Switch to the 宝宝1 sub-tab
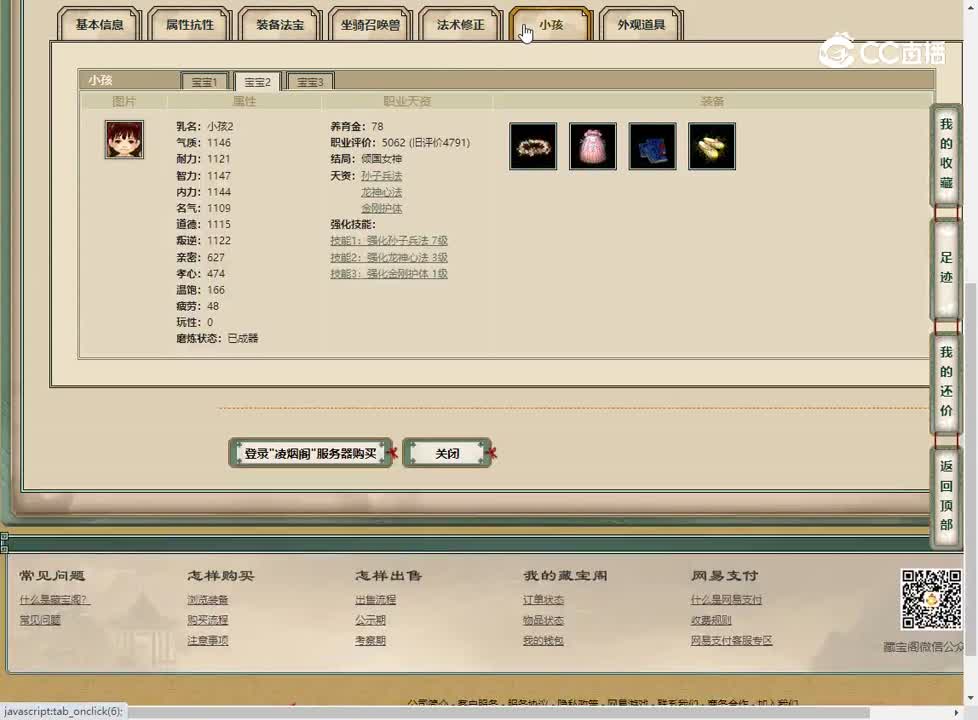Viewport: 978px width, 720px height. [x=204, y=81]
